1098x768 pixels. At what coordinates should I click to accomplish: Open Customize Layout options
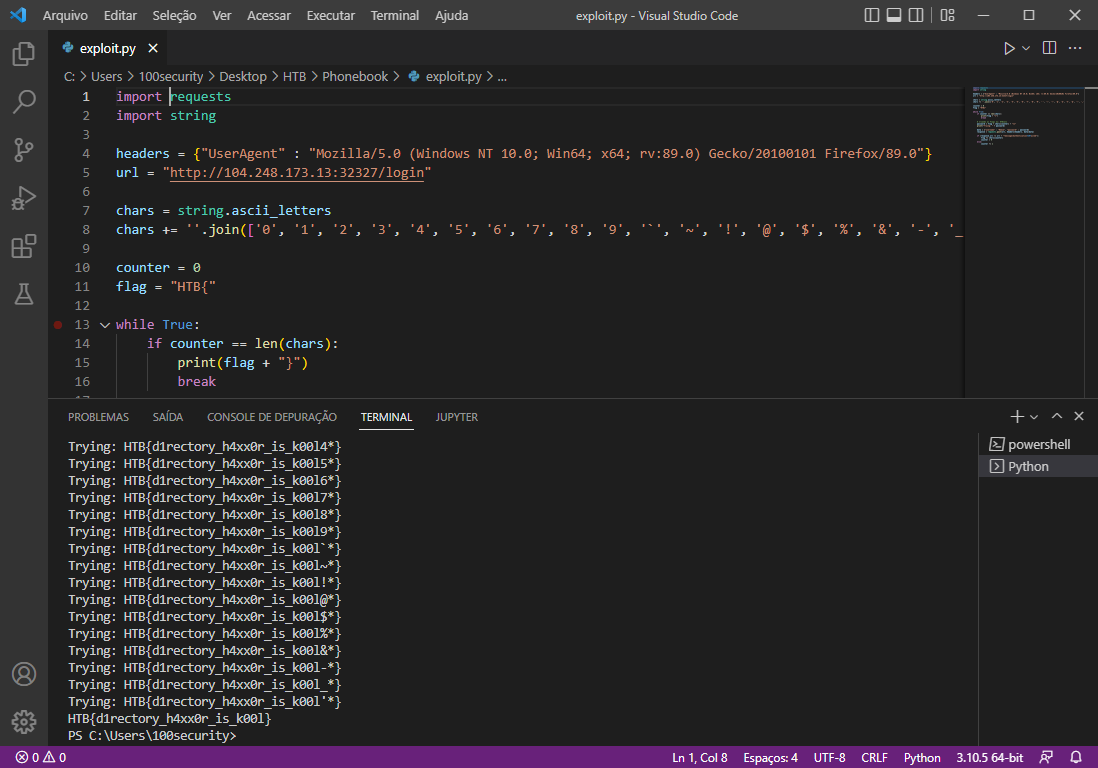pos(947,15)
